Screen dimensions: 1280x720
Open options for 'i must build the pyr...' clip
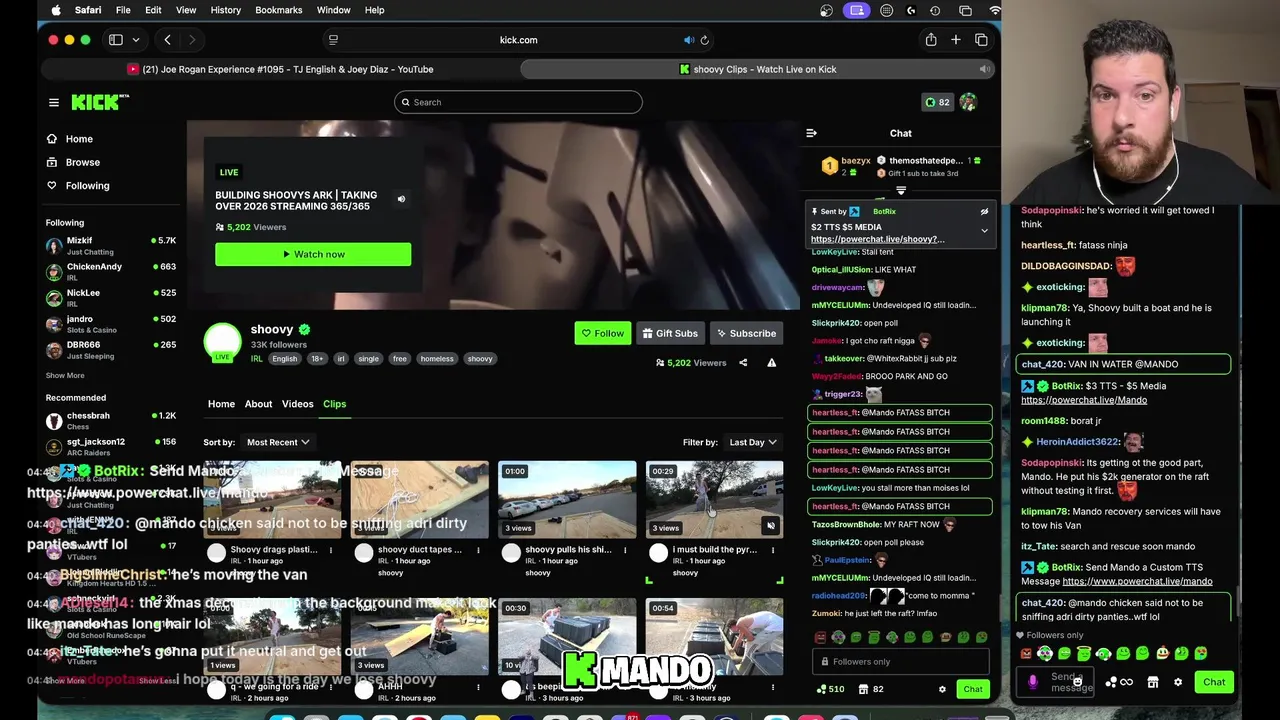point(773,550)
